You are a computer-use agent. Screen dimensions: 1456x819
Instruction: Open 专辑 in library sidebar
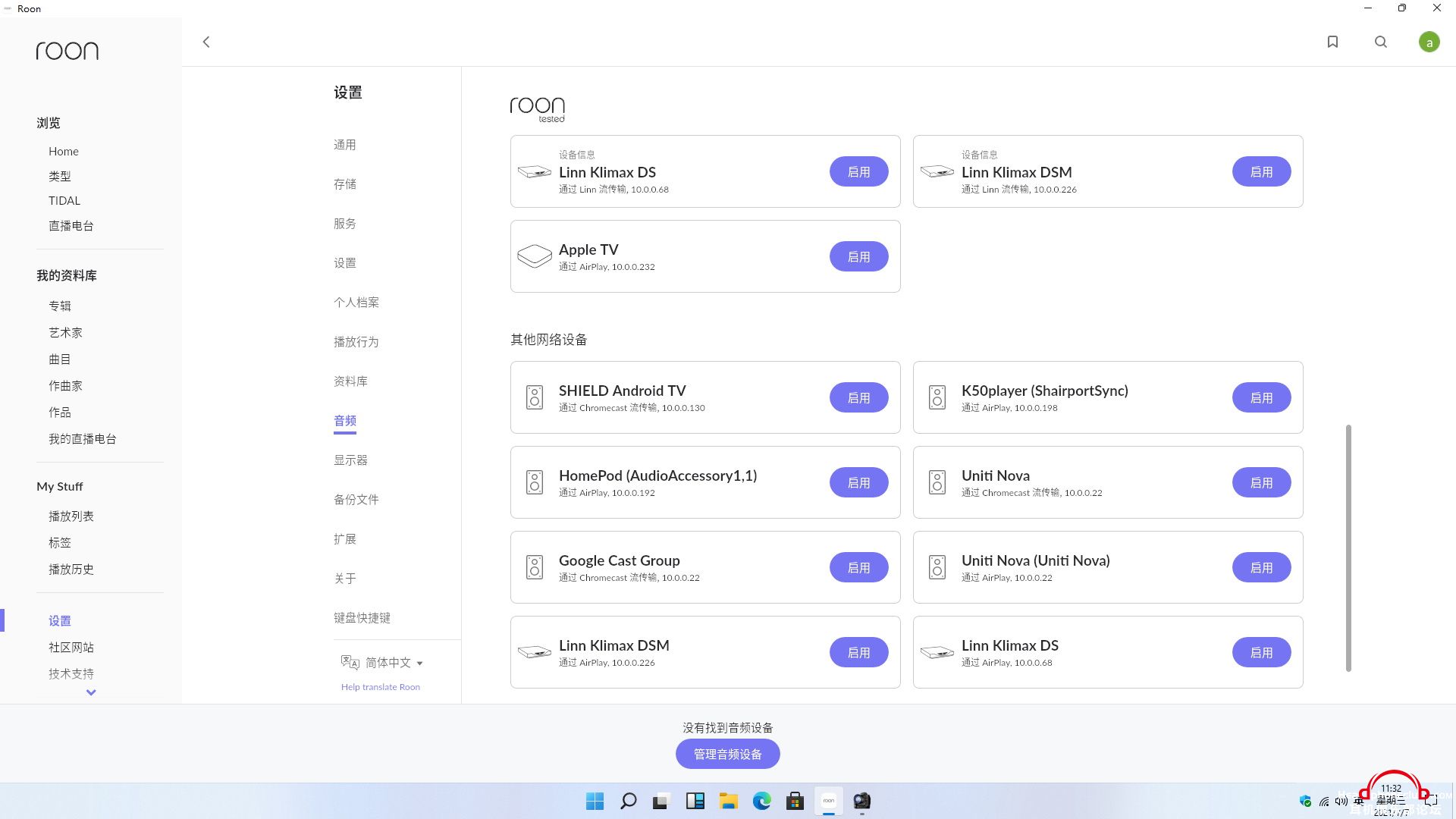60,306
